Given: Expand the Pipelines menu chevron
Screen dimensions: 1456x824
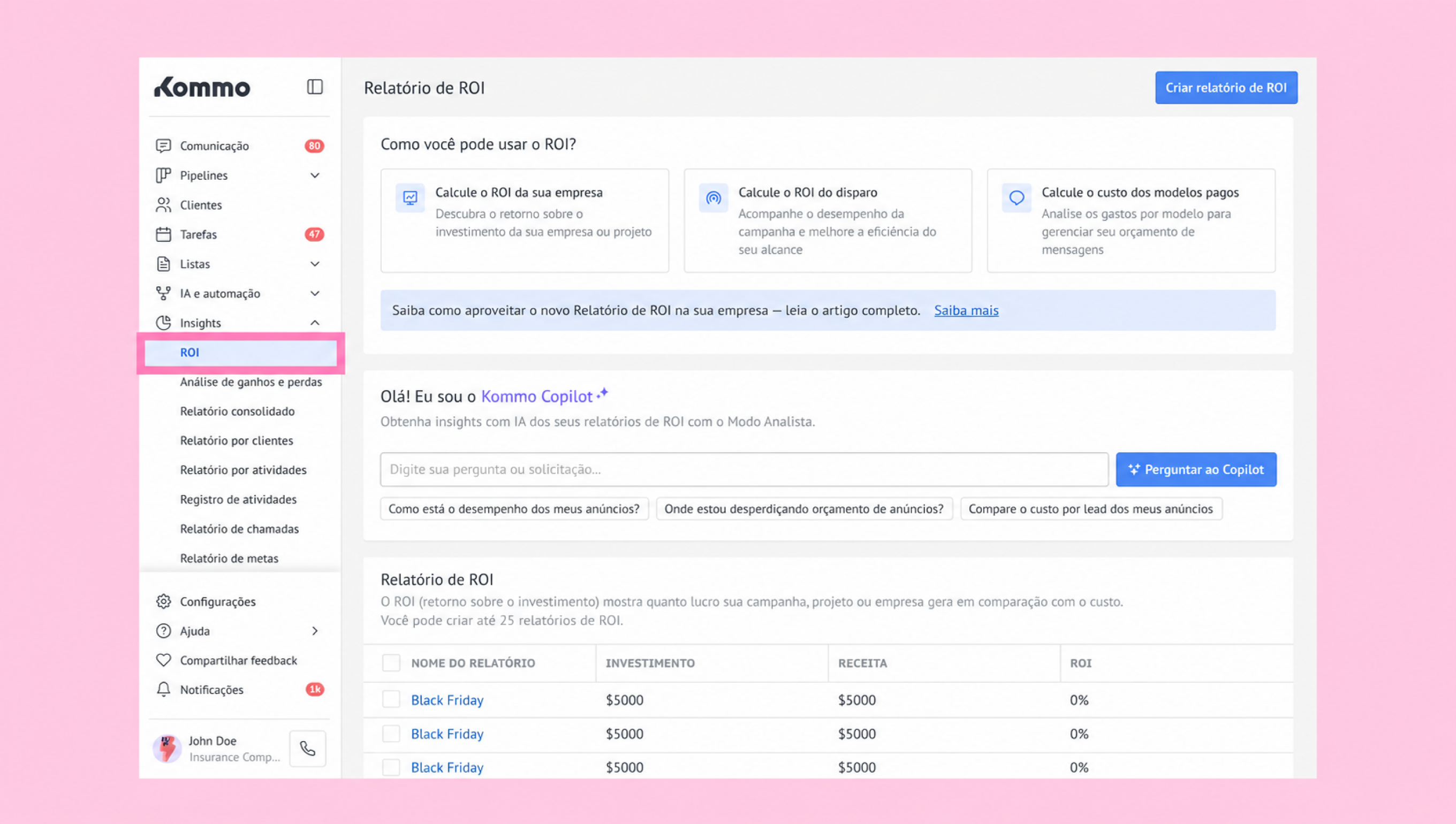Looking at the screenshot, I should (x=315, y=176).
